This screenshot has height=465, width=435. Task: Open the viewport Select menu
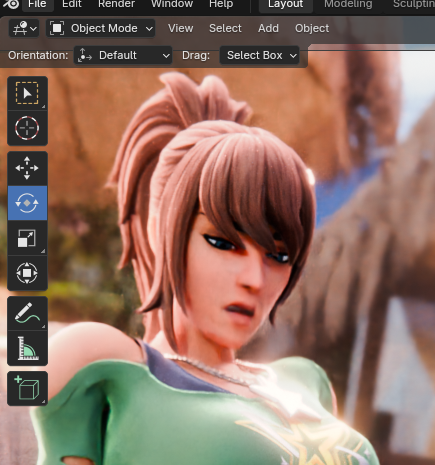[x=225, y=28]
